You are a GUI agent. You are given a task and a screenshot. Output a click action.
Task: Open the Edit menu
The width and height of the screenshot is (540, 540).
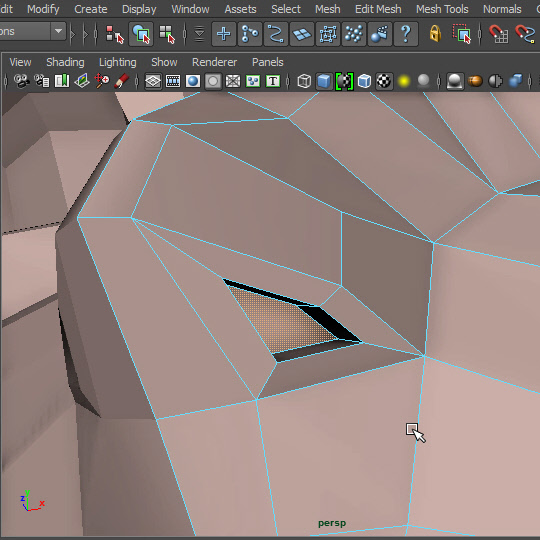pyautogui.click(x=6, y=9)
